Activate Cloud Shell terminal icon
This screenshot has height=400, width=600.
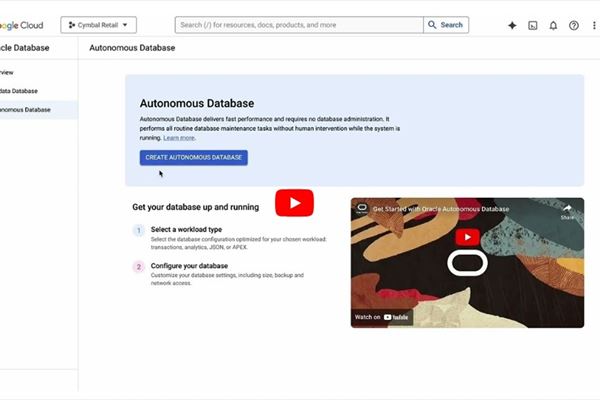point(533,25)
